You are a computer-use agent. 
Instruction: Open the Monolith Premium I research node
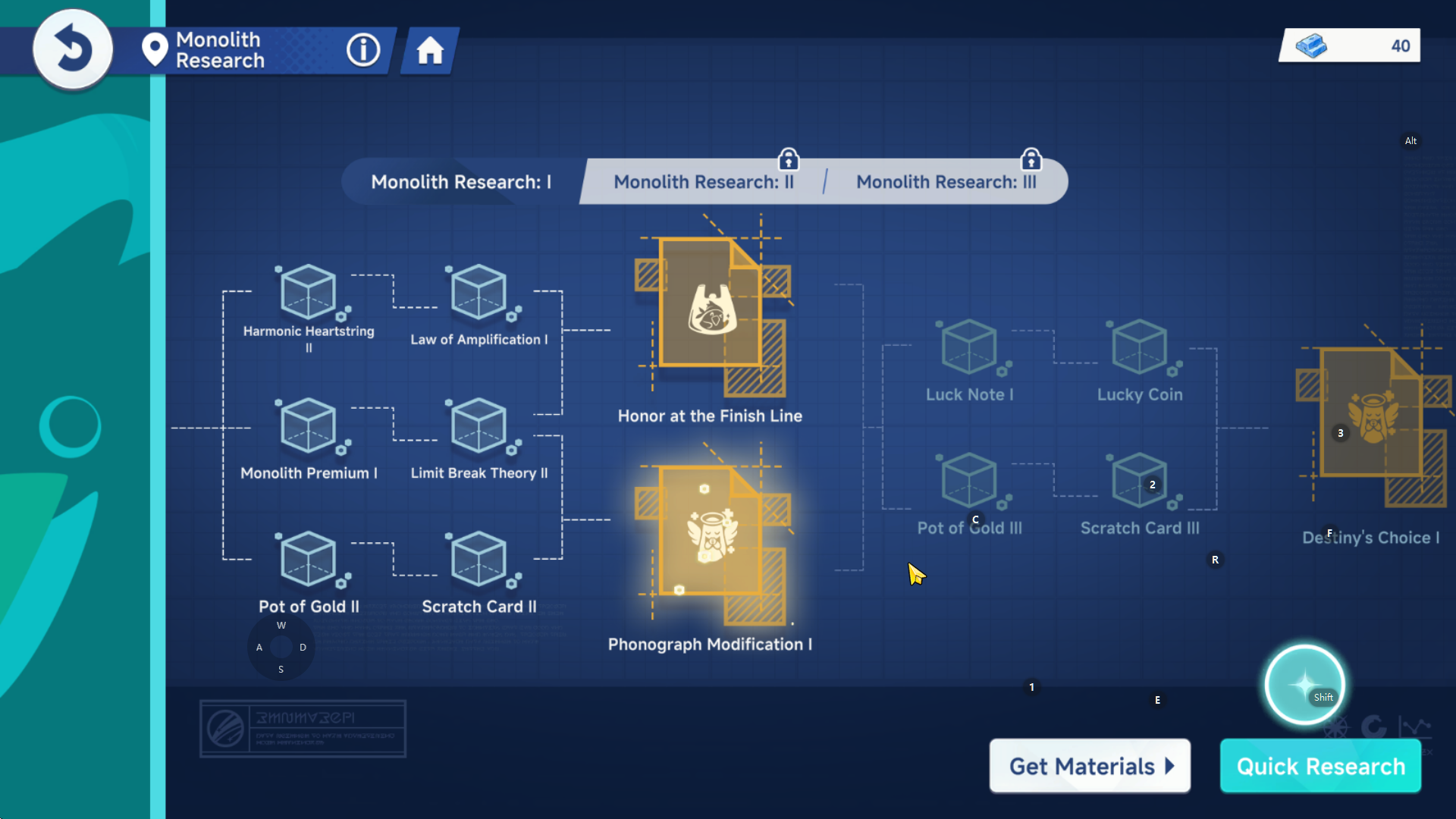click(x=309, y=426)
